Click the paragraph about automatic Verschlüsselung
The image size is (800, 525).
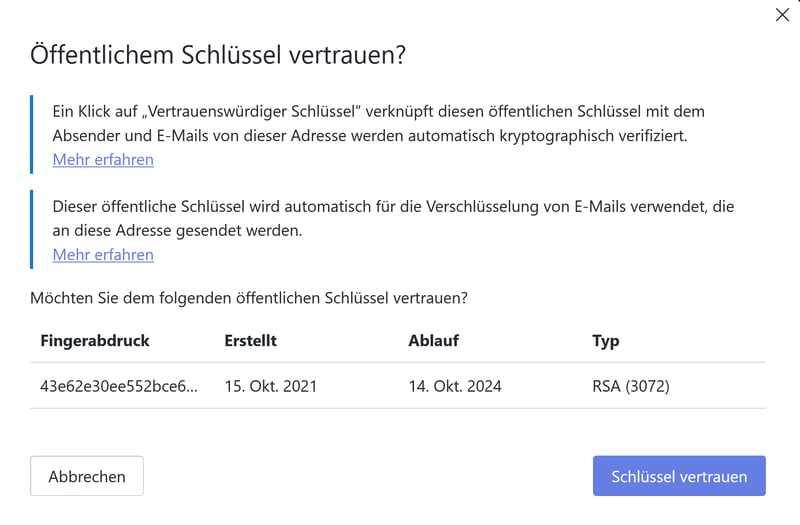393,217
